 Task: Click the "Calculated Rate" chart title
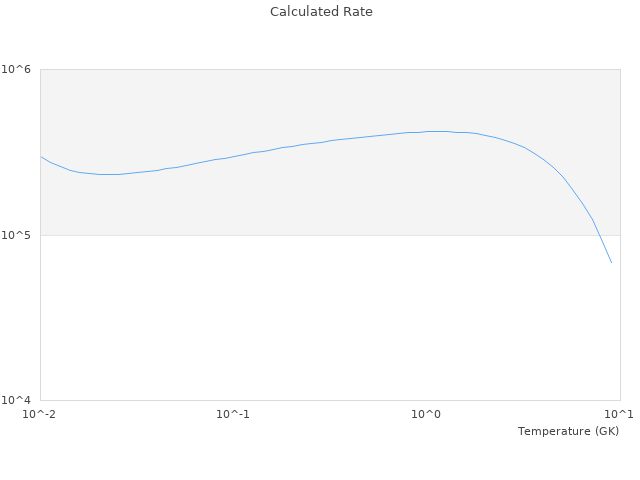click(320, 12)
